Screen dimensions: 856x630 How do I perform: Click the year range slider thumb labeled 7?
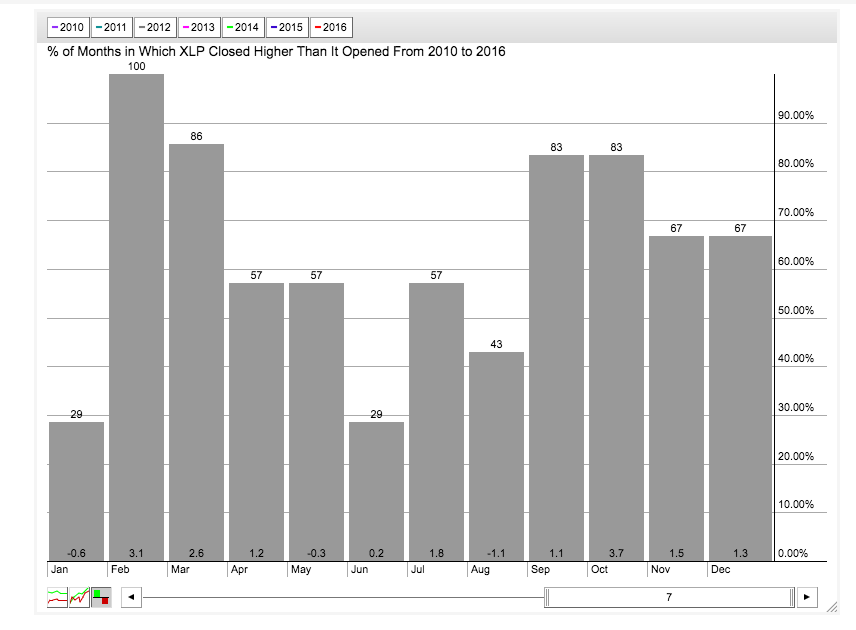click(x=669, y=597)
